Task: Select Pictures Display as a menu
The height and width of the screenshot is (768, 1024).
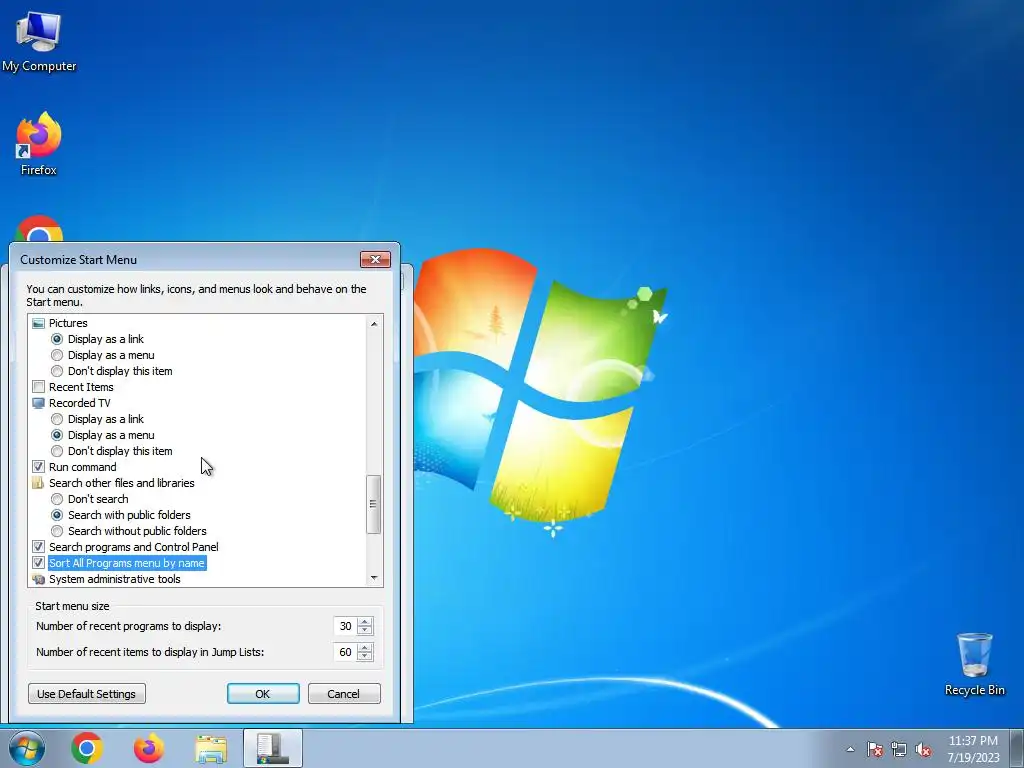Action: point(57,355)
